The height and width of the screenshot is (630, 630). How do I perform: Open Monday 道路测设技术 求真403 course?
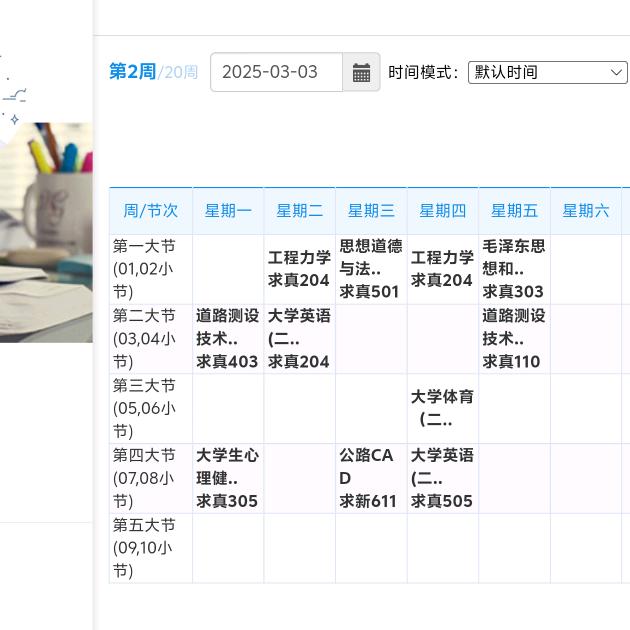pos(228,339)
